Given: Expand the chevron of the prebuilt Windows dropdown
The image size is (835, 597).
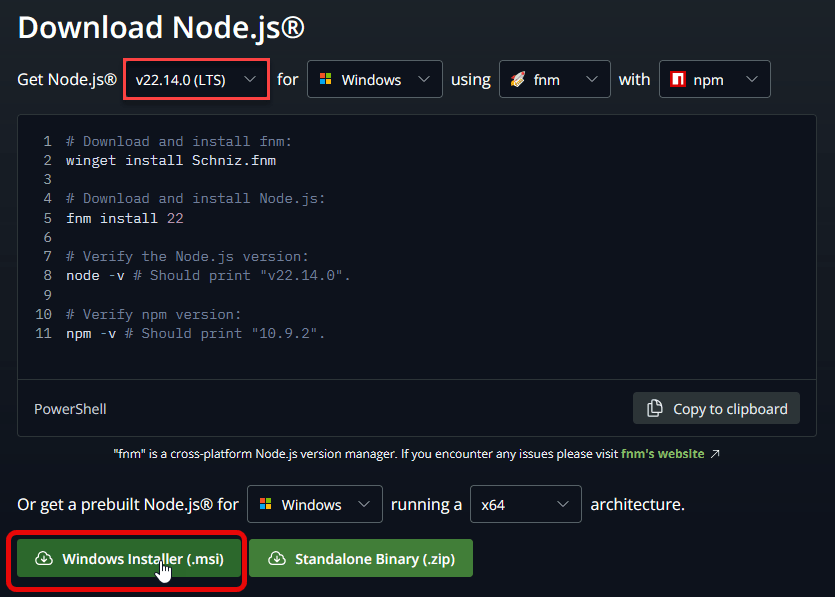Looking at the screenshot, I should tap(364, 505).
